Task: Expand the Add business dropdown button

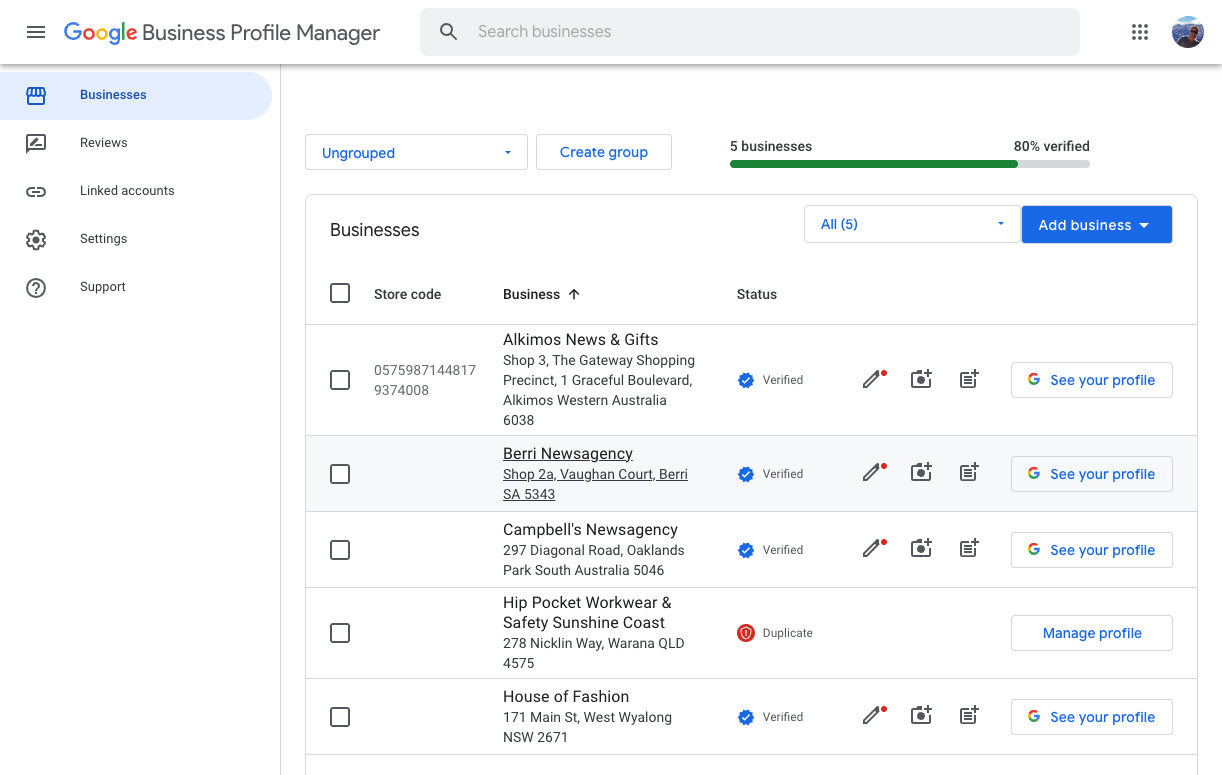Action: pos(1096,224)
